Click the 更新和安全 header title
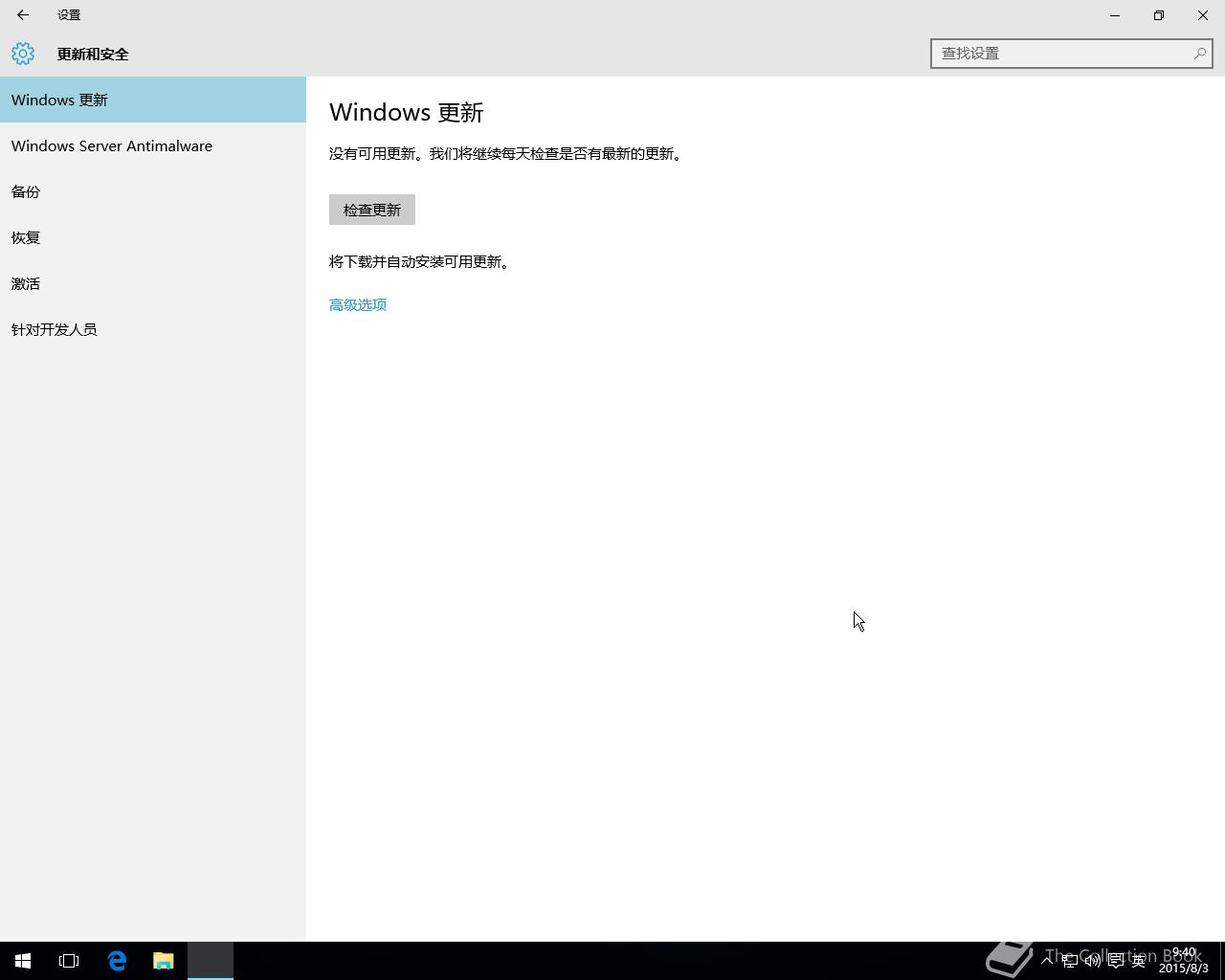 click(x=93, y=55)
